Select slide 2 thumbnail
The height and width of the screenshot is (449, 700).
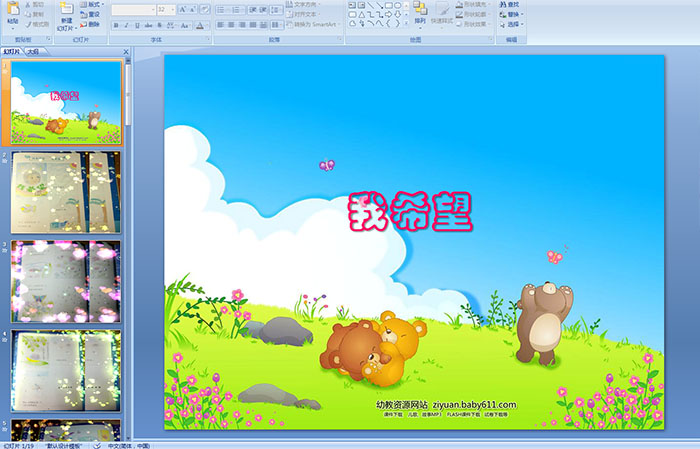coord(66,192)
